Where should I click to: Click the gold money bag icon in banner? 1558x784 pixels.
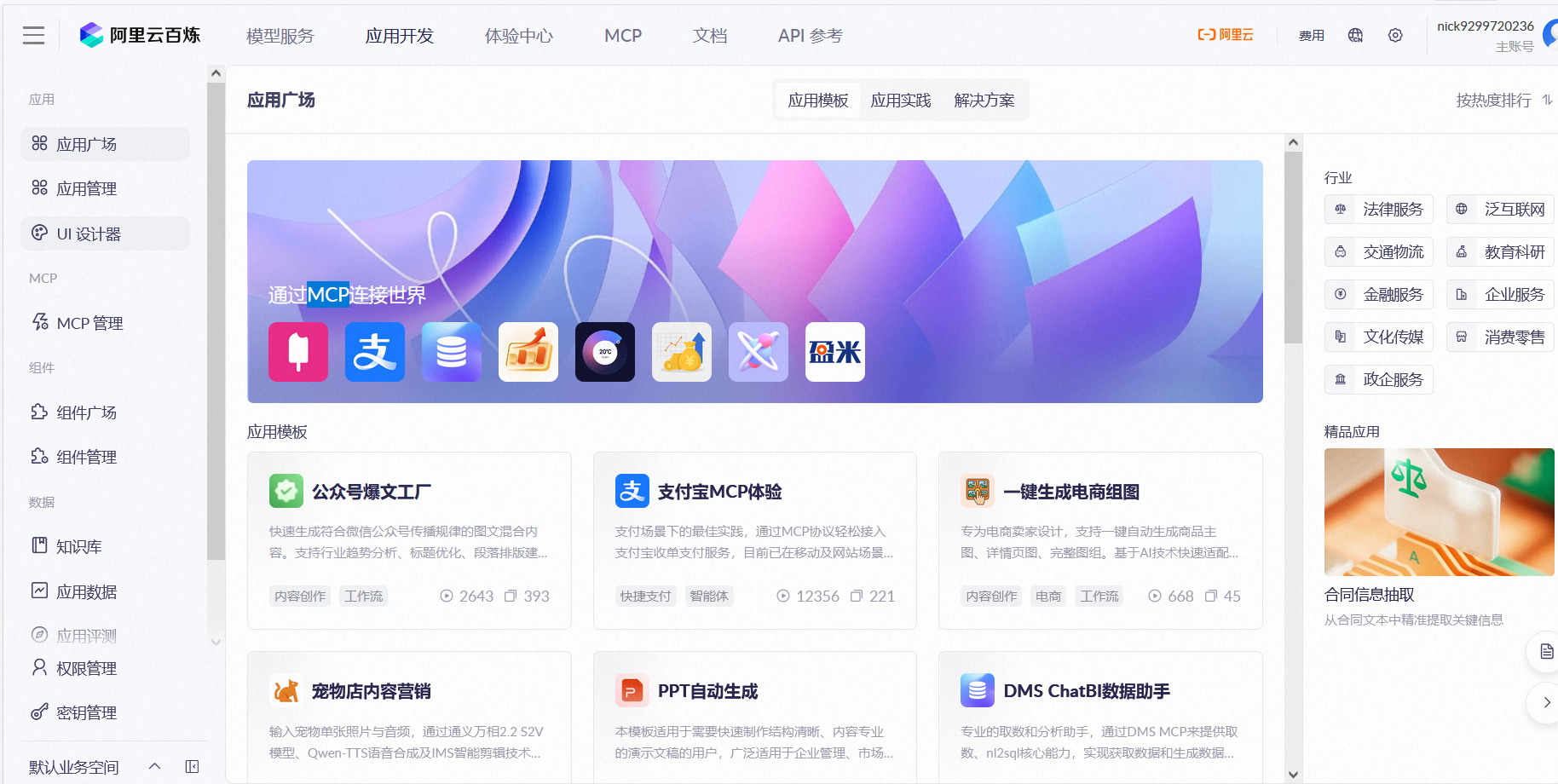(682, 352)
